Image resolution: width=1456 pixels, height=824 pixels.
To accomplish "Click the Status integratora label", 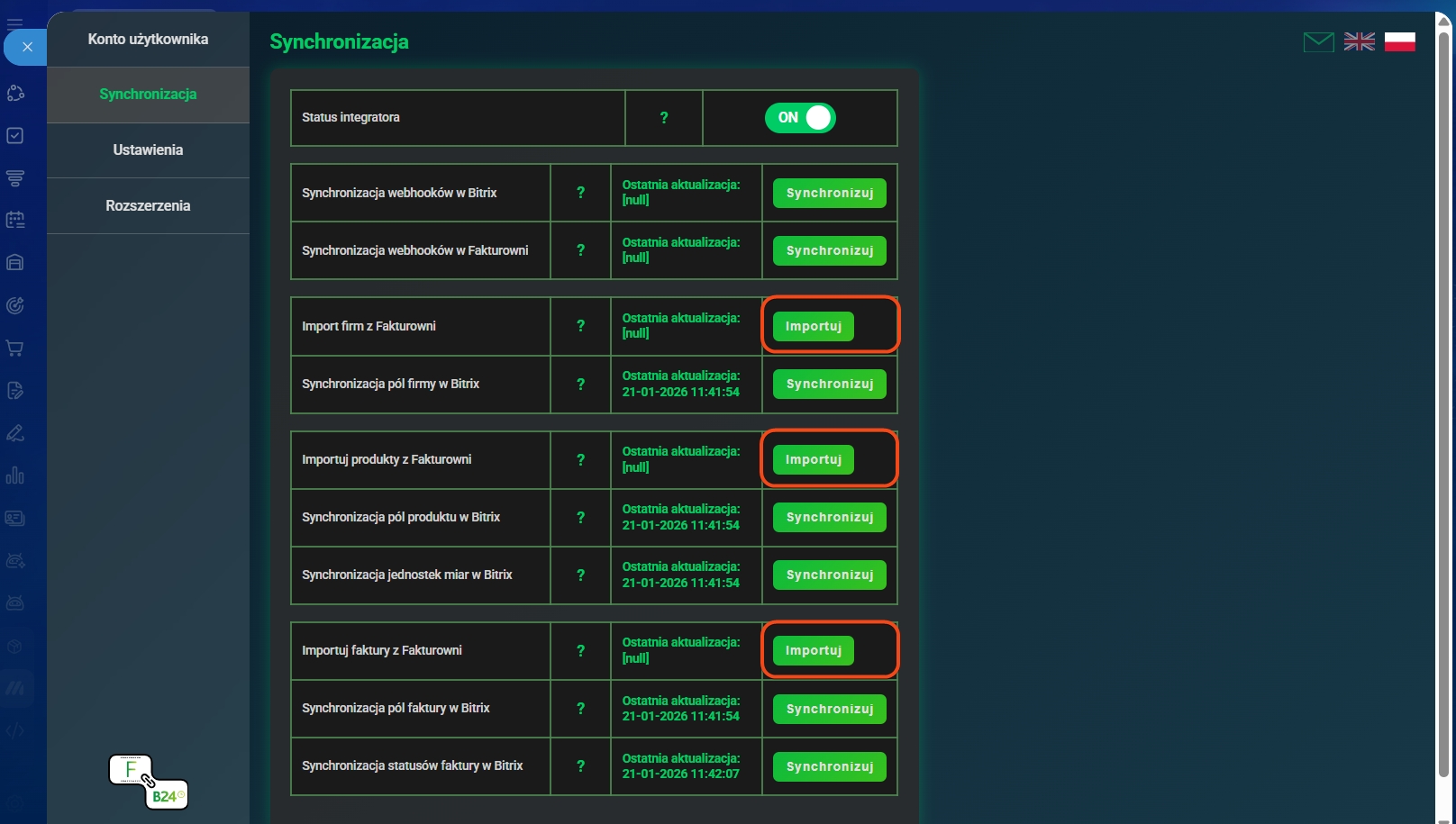I will click(x=350, y=117).
